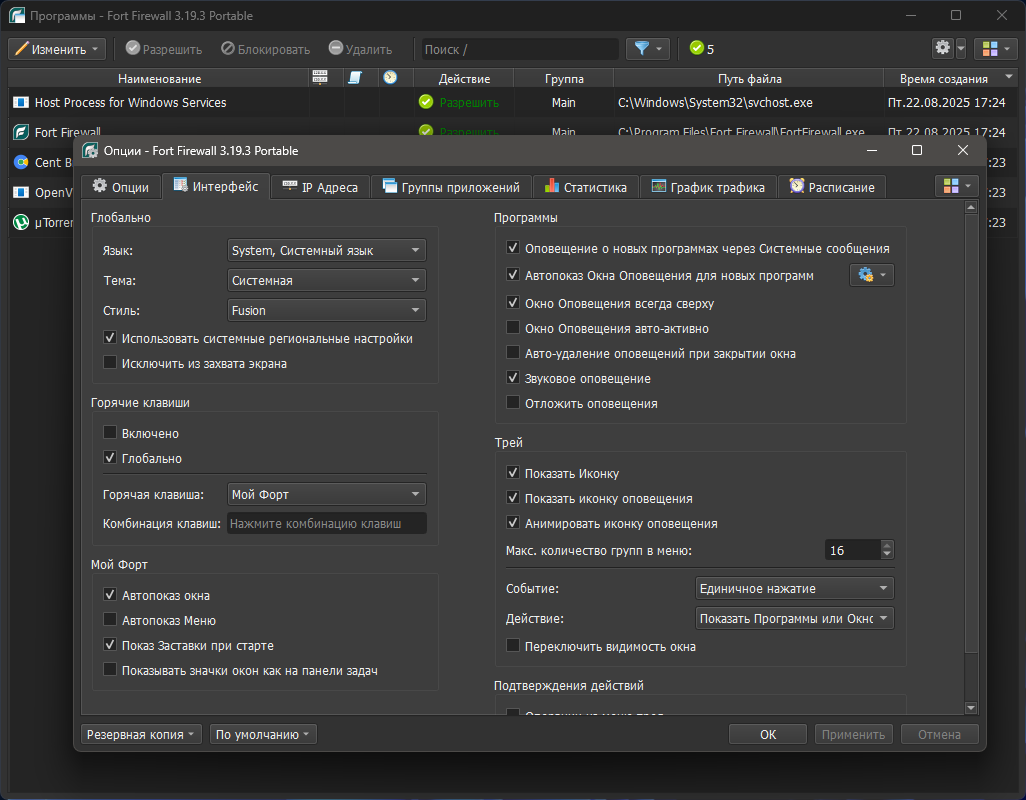Toggle the hotkeys Глобально checkbox

[x=110, y=458]
